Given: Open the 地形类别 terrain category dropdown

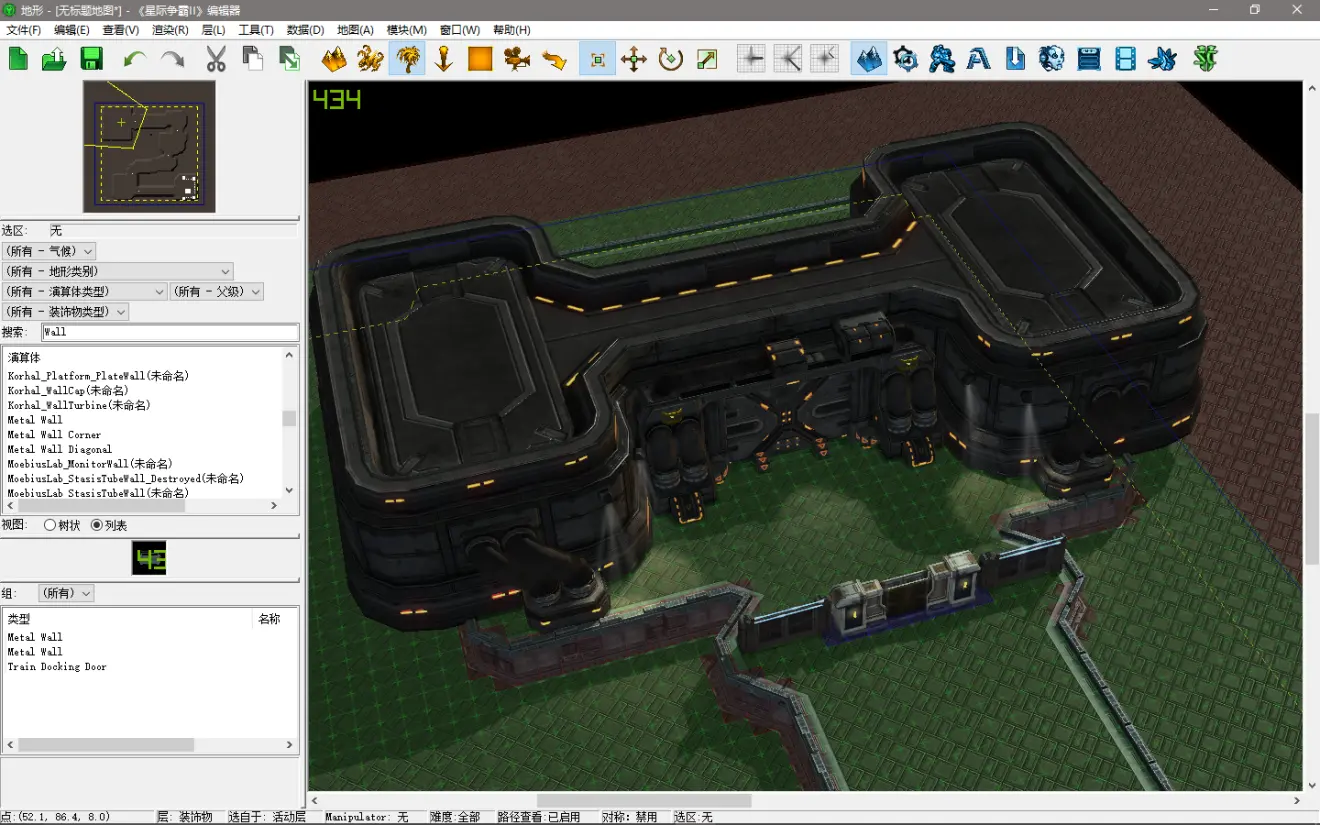Looking at the screenshot, I should (118, 271).
